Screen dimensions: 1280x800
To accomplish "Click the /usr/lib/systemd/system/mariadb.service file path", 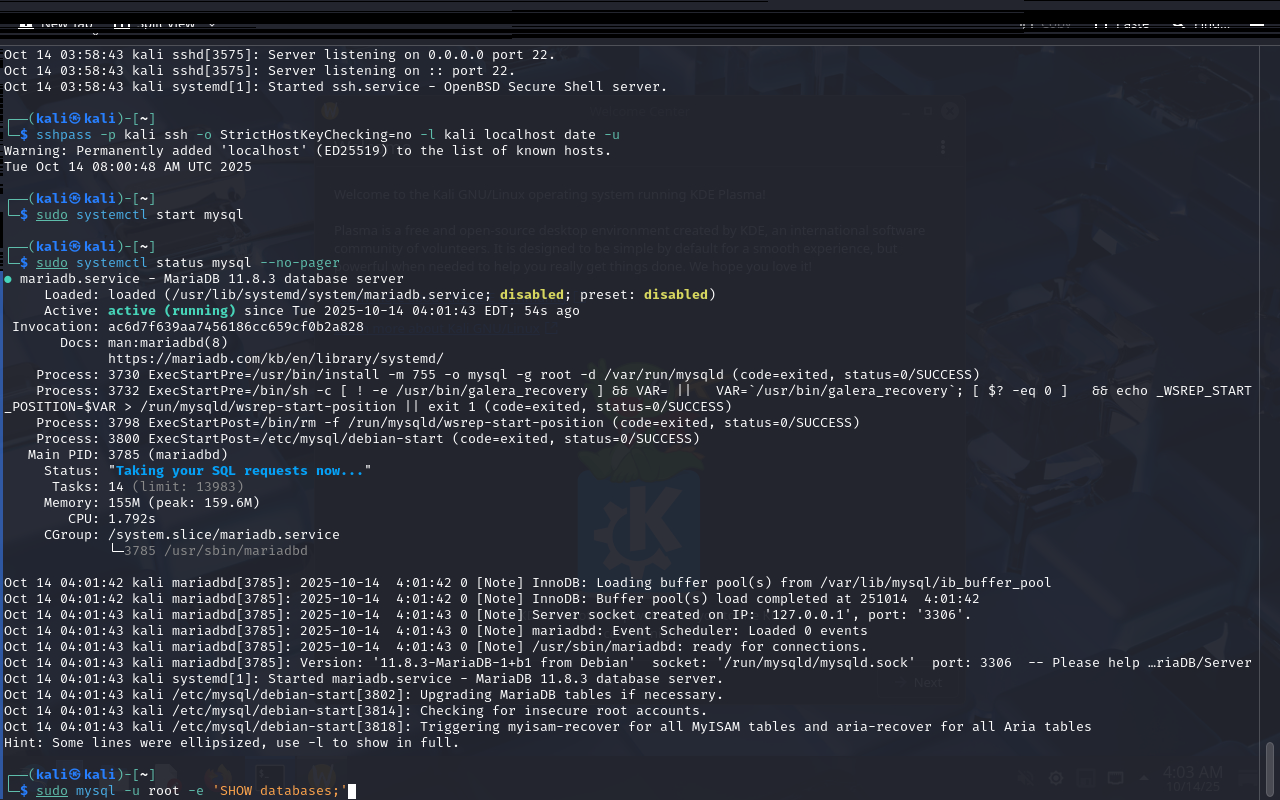I will click(328, 295).
